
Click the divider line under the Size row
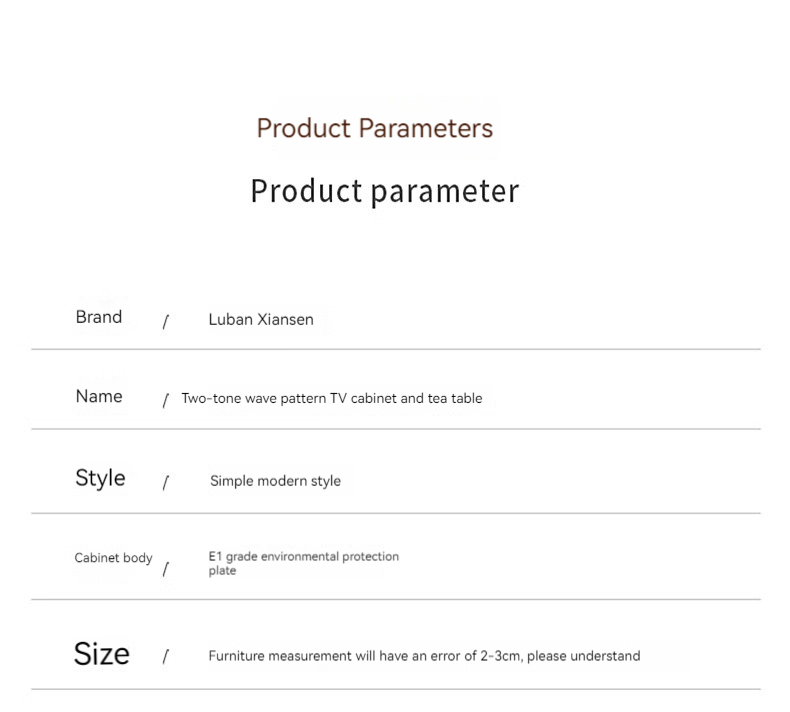(395, 689)
